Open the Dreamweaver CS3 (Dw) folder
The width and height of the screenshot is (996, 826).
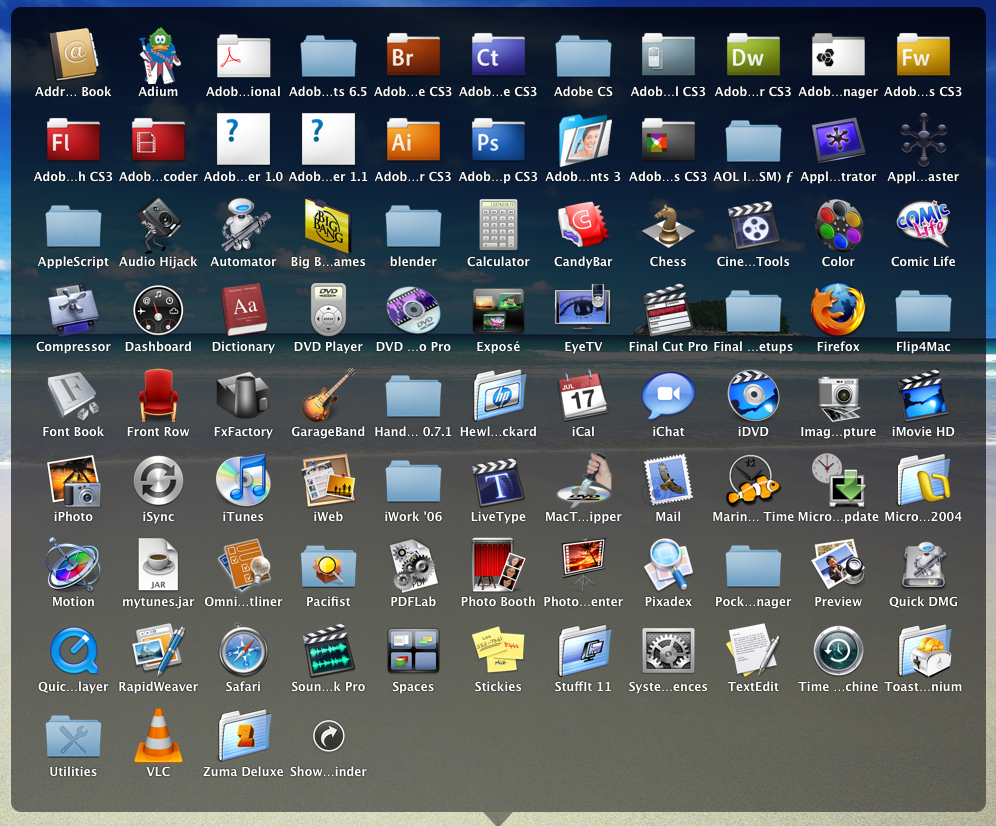click(x=753, y=55)
